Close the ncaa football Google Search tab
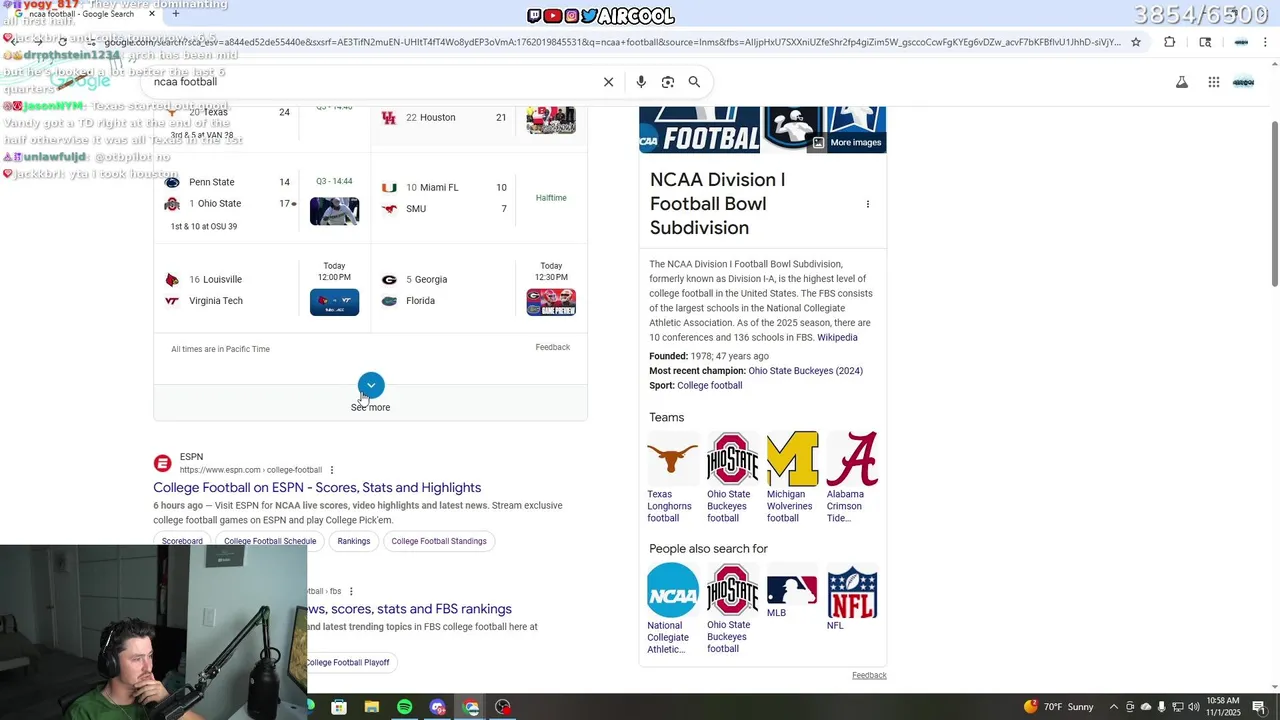 coord(152,14)
